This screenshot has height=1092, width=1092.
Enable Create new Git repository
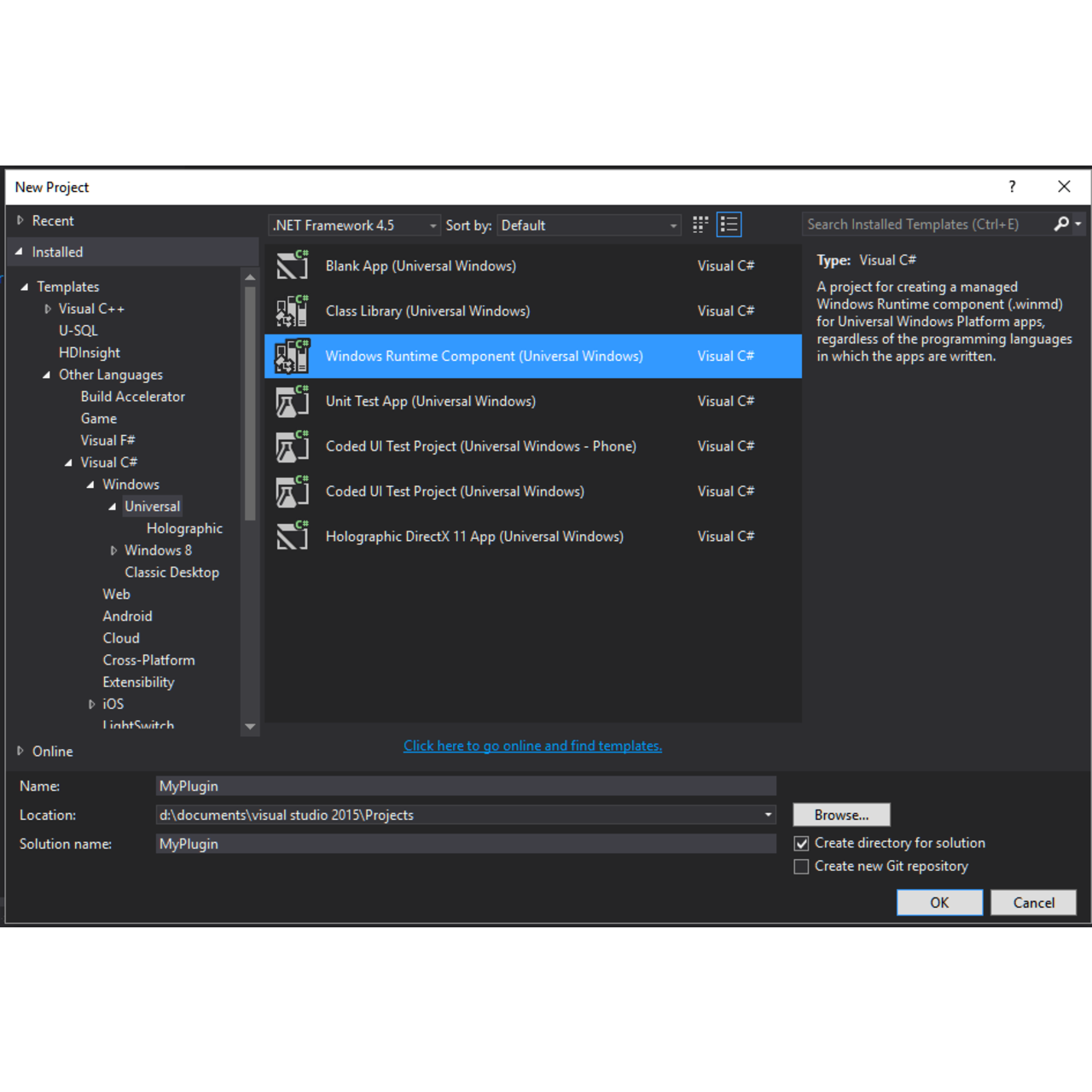(801, 867)
